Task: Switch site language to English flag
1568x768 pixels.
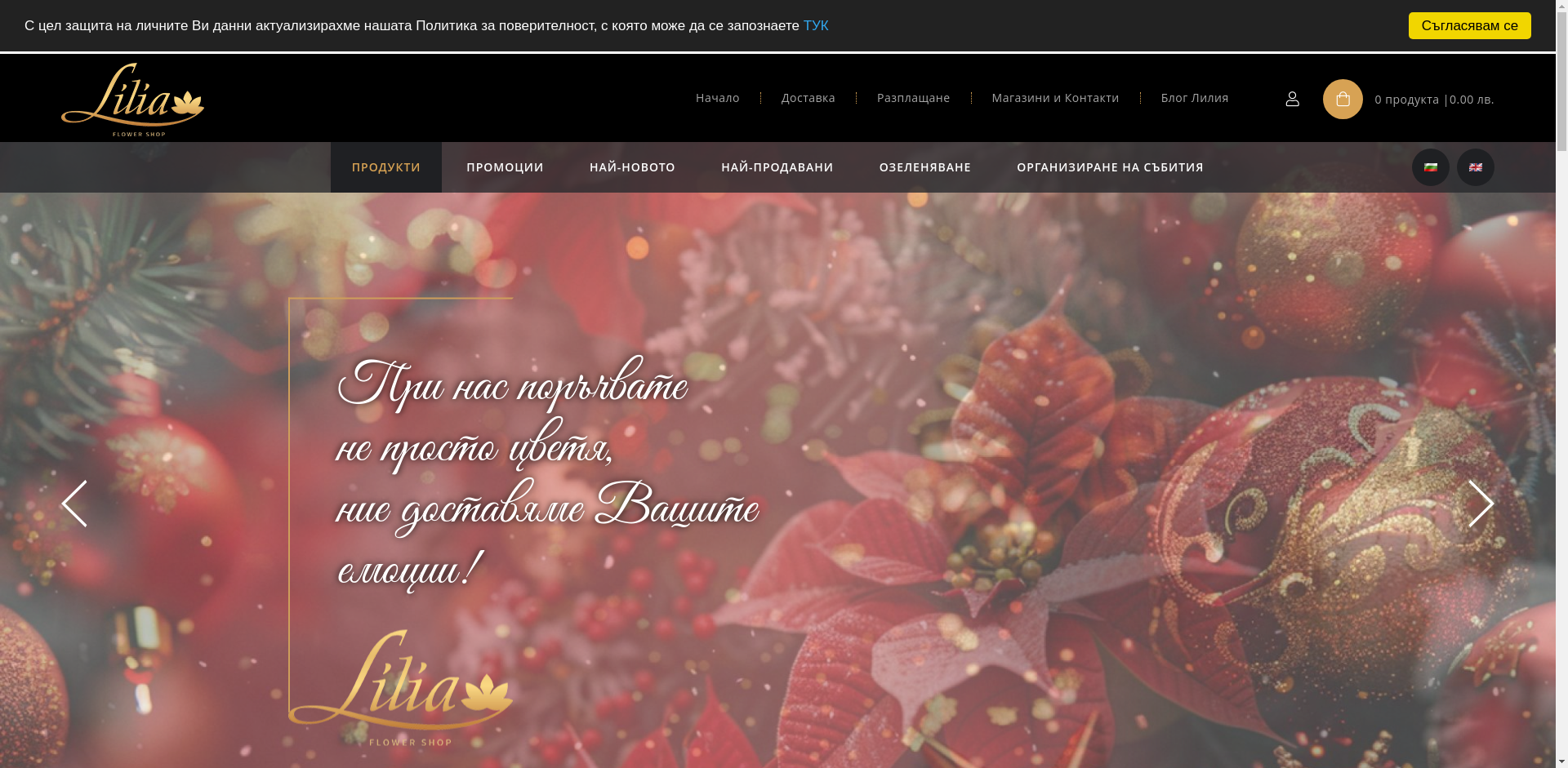Action: tap(1475, 166)
